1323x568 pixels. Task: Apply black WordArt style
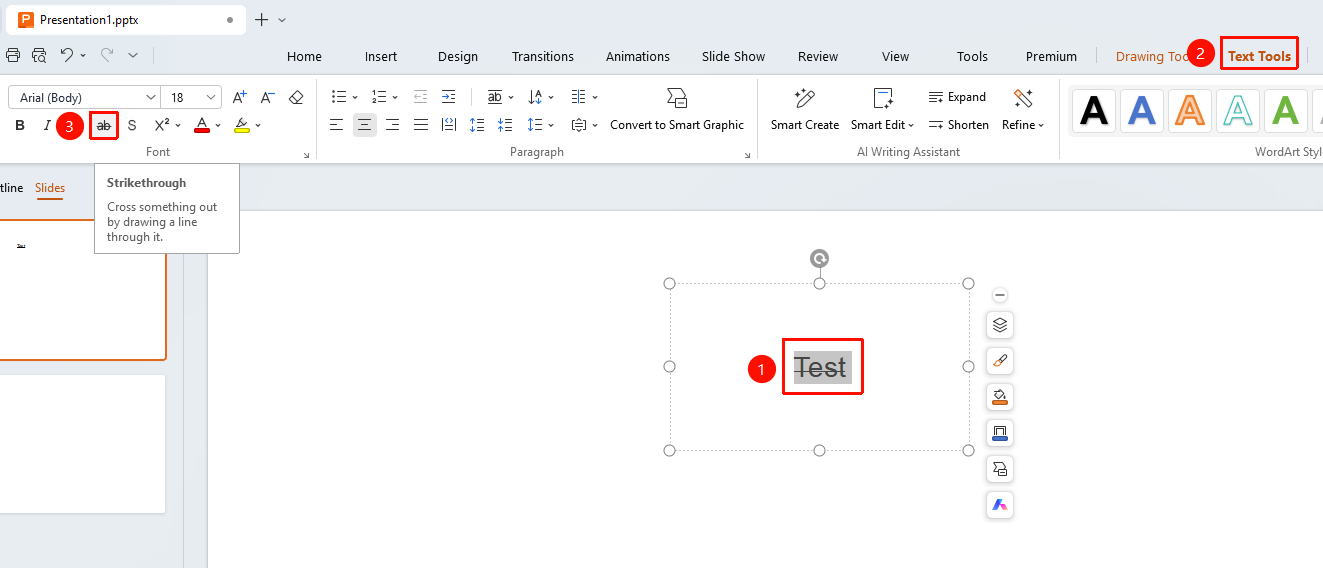(1095, 111)
